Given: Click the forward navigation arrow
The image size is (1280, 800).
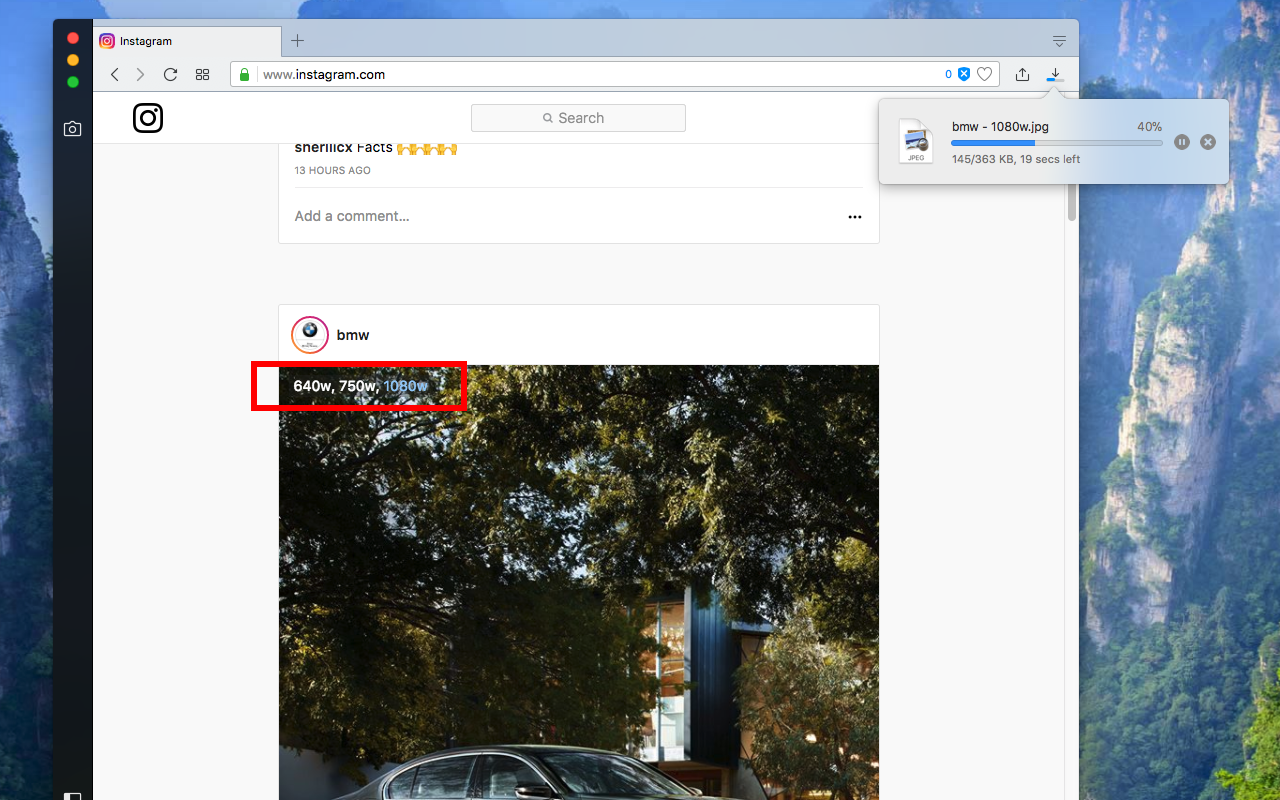Looking at the screenshot, I should tap(140, 74).
